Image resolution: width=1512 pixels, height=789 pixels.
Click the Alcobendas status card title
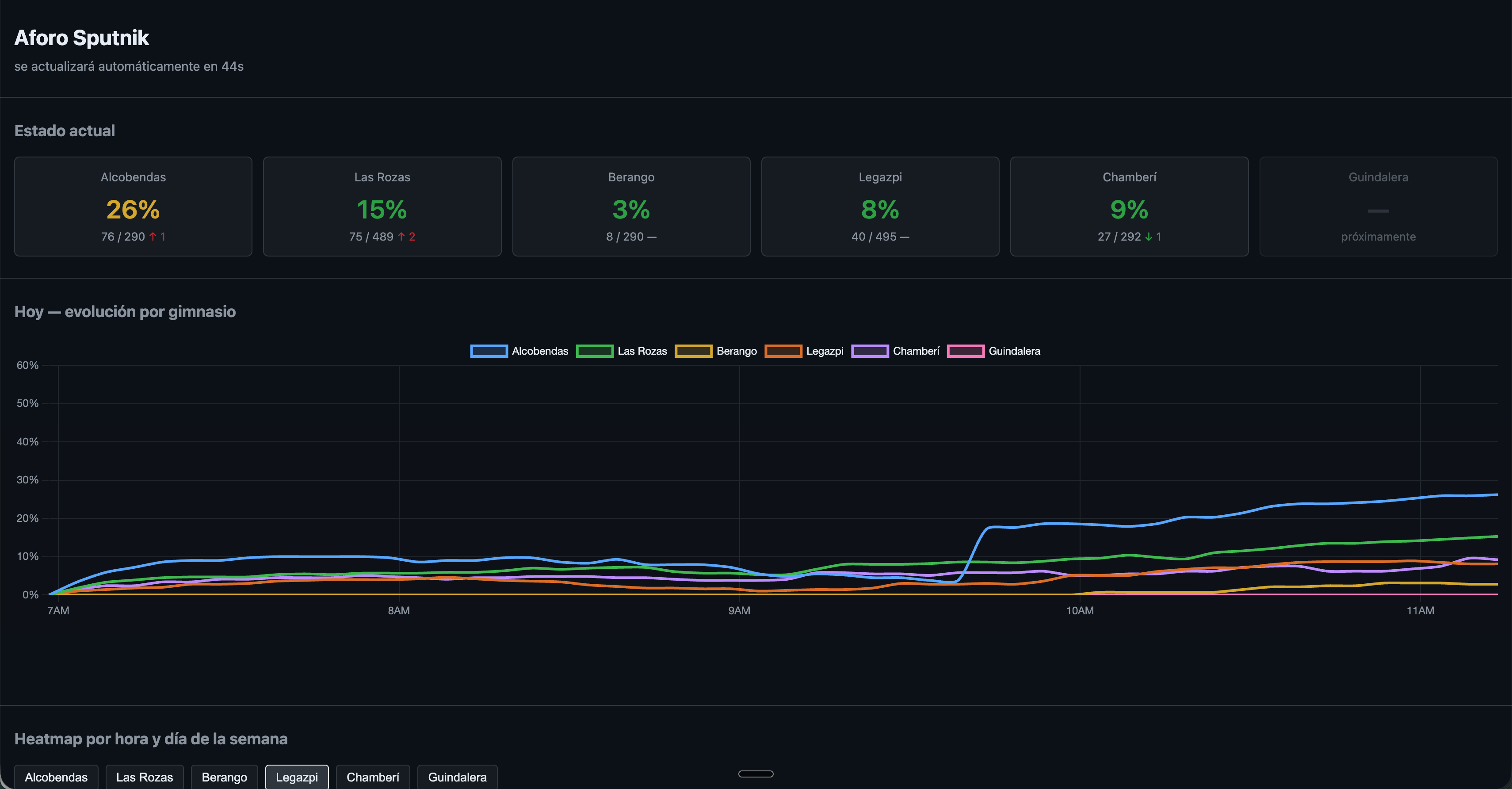coord(133,177)
